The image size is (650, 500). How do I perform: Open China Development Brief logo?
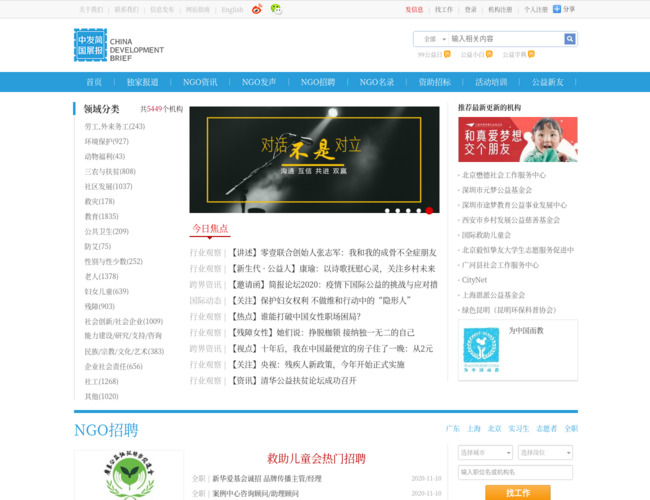pos(119,45)
